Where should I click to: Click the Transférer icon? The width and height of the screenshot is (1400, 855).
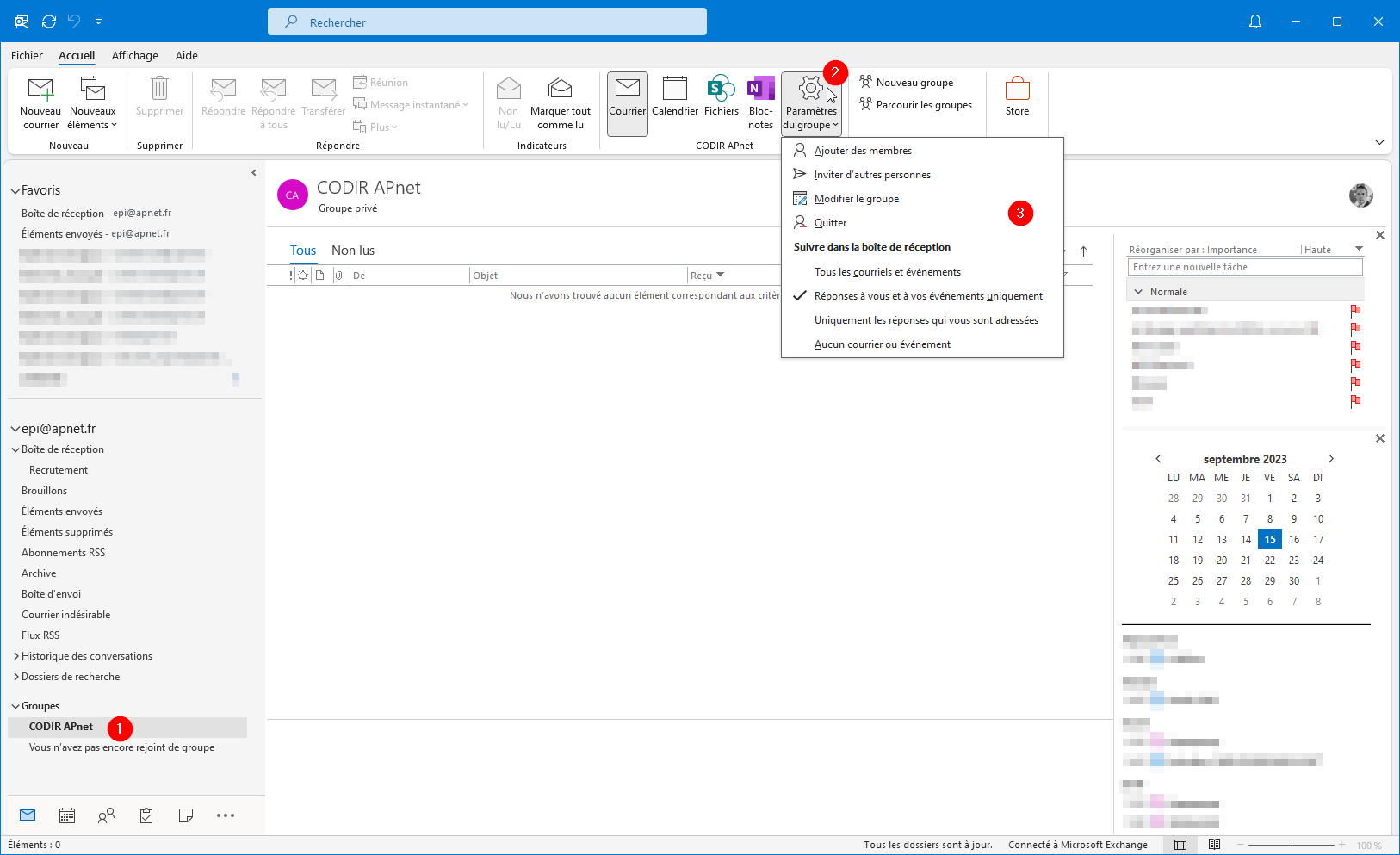click(x=324, y=89)
